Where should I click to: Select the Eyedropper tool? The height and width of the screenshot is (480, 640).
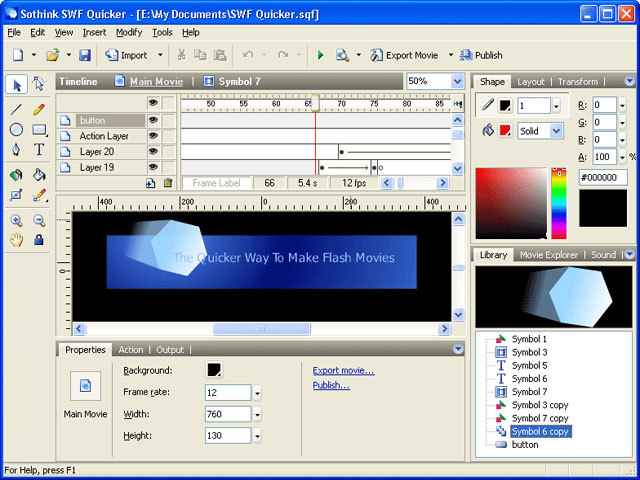tap(39, 196)
